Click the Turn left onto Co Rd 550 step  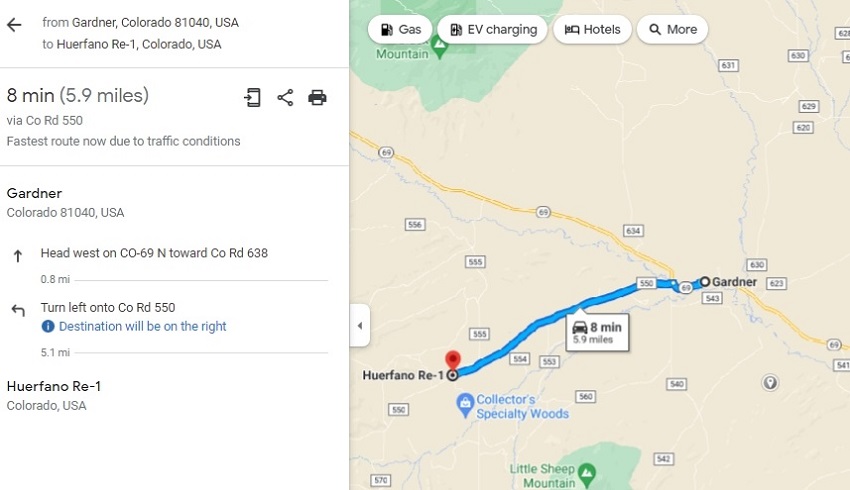point(110,307)
